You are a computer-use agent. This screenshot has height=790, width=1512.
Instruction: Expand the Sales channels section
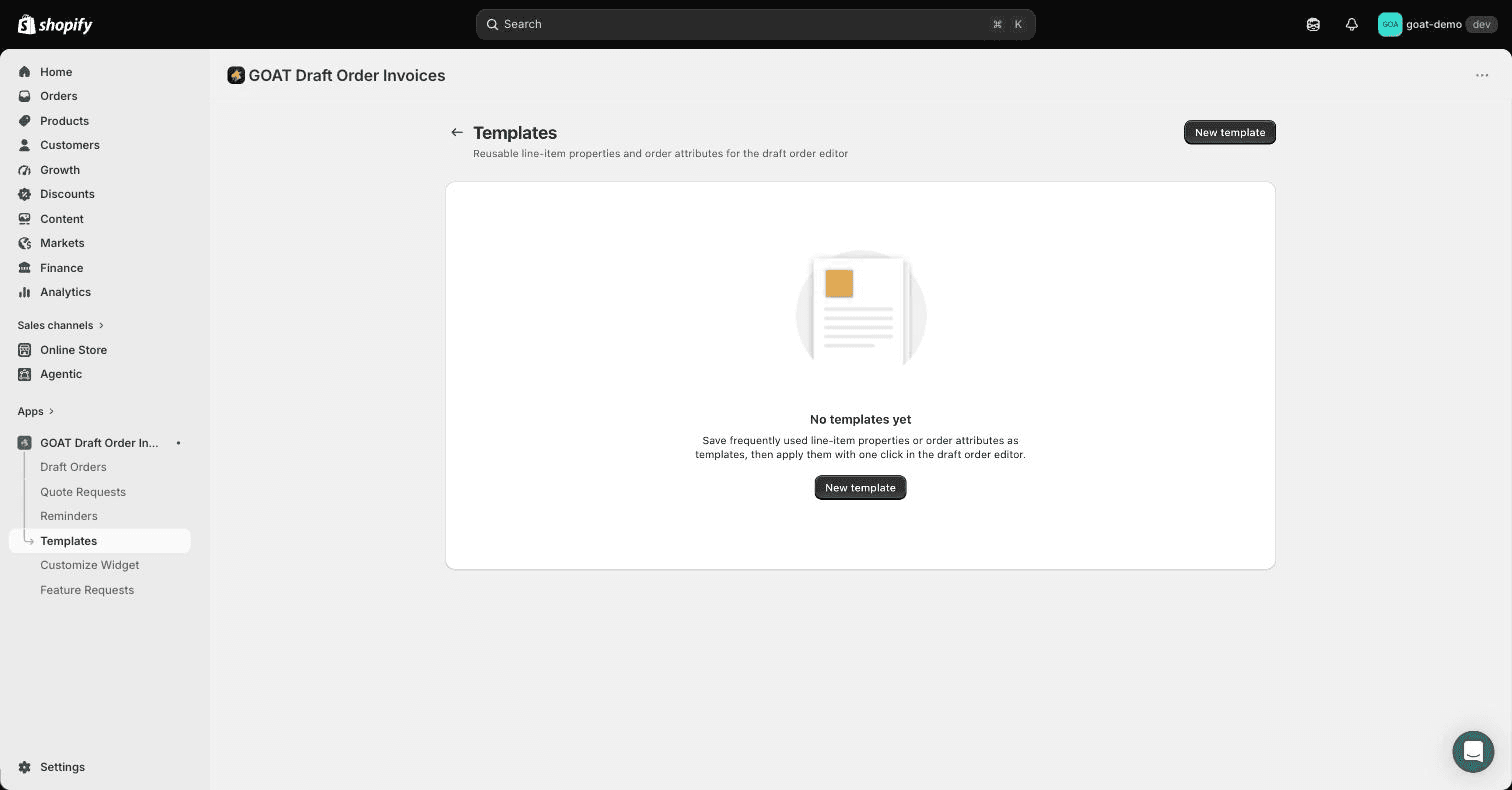pos(60,325)
